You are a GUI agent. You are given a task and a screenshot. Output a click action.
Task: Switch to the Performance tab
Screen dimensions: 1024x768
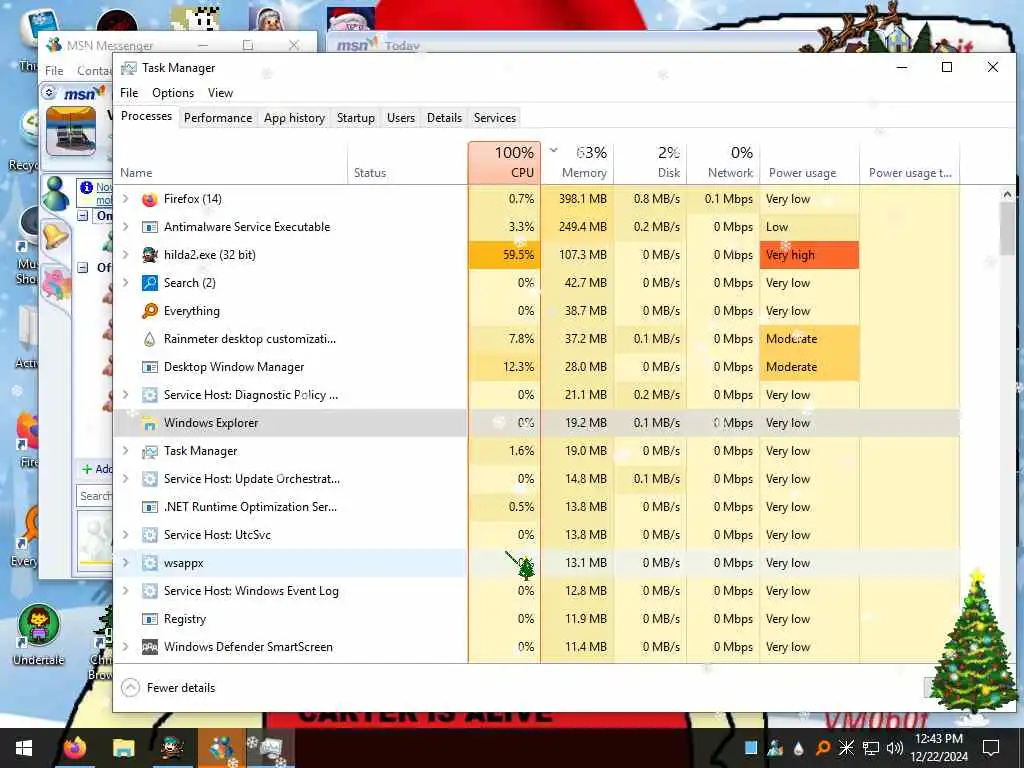tap(217, 118)
